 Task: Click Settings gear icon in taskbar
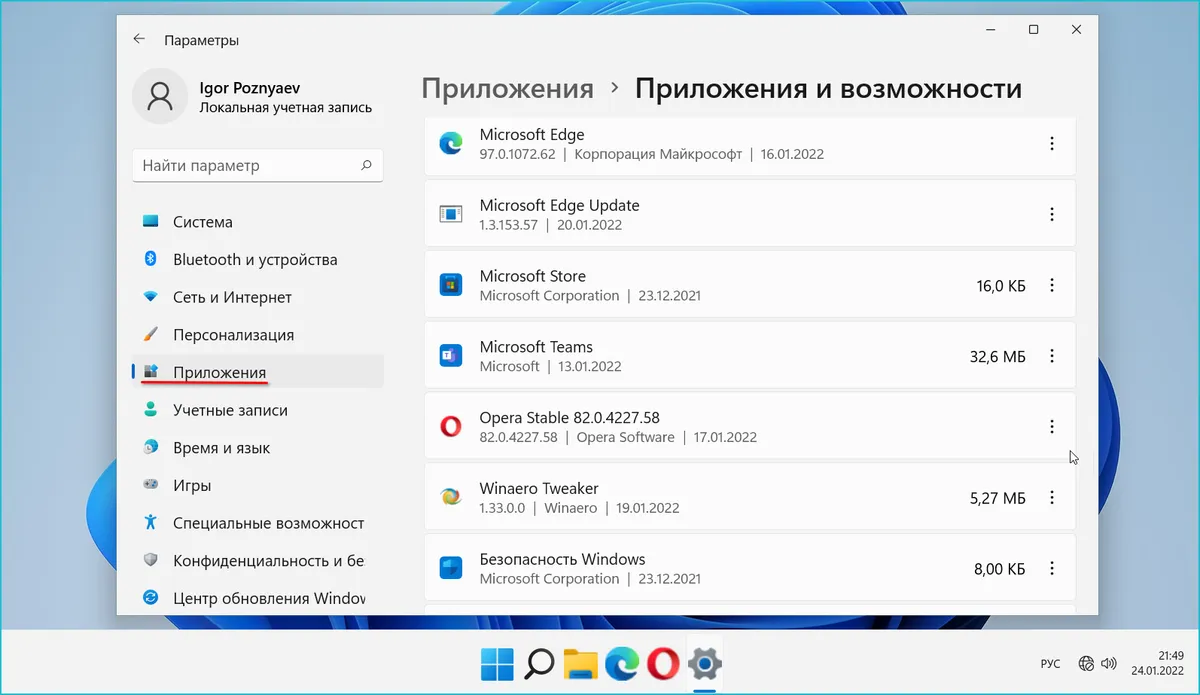pyautogui.click(x=705, y=663)
